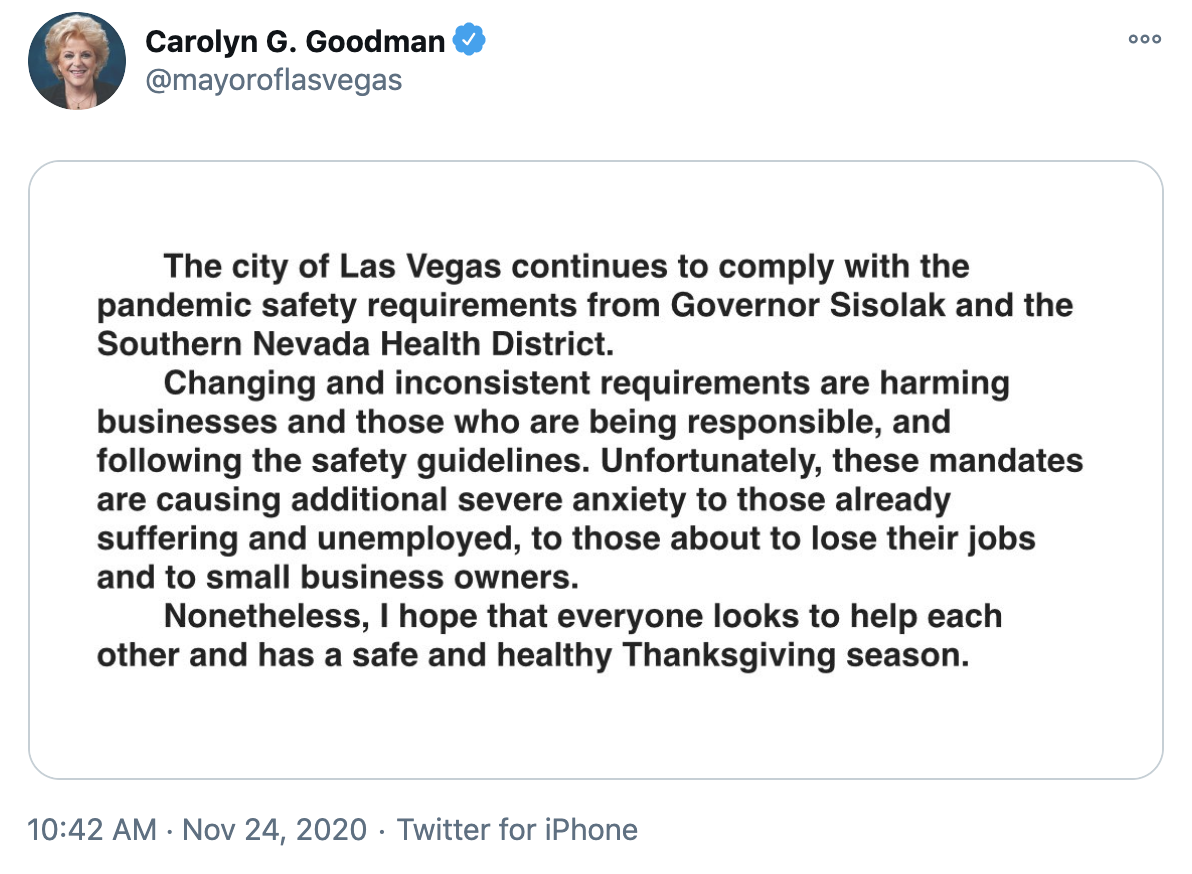Viewport: 1192px width, 874px height.
Task: Click 'Unfortunately, these mandates' in the image
Action: pyautogui.click(x=842, y=461)
